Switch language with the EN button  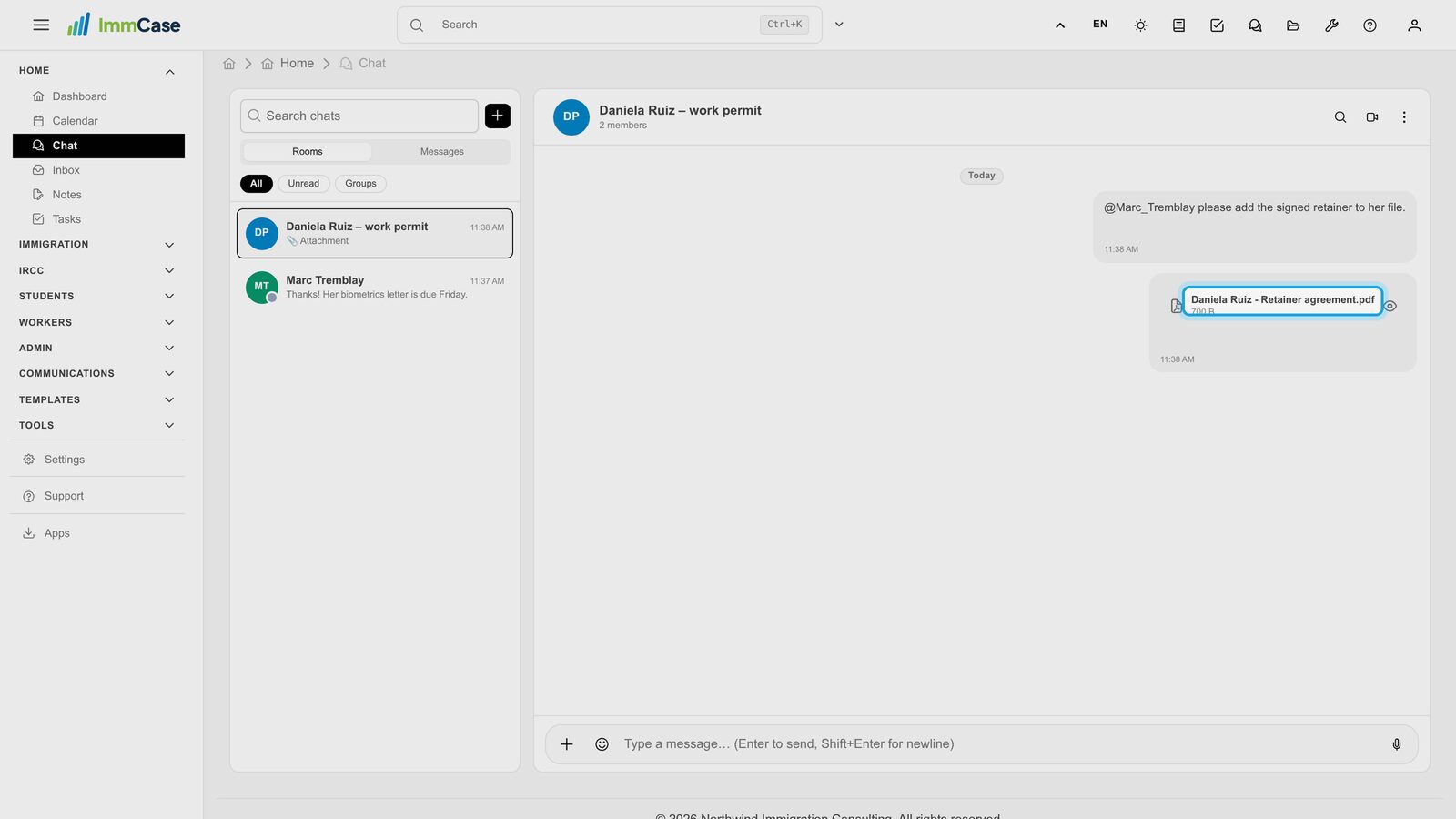pos(1100,25)
